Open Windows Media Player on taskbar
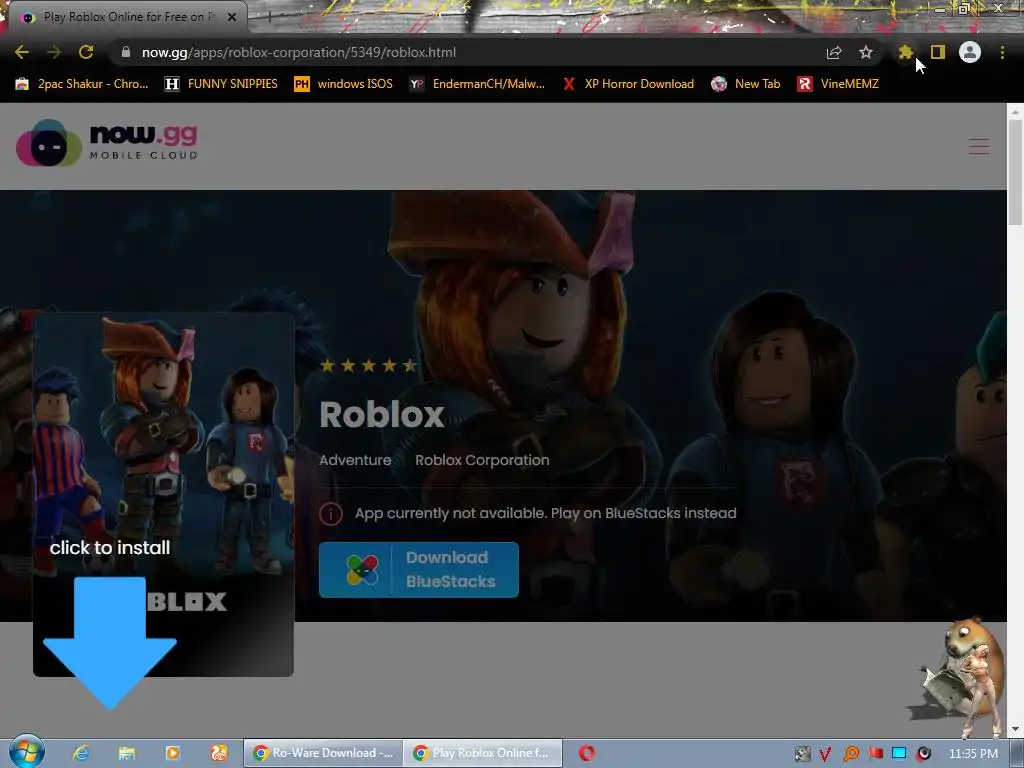This screenshot has width=1024, height=768. click(x=173, y=753)
